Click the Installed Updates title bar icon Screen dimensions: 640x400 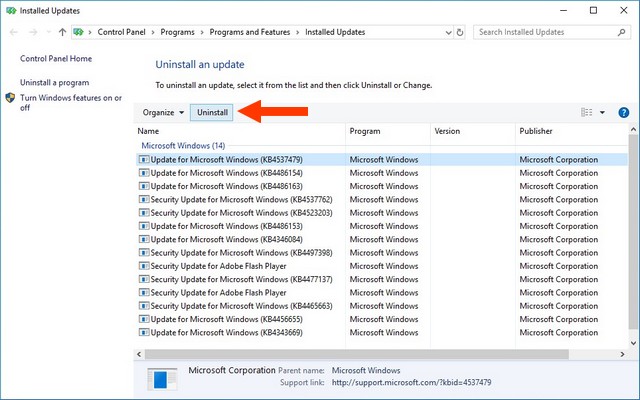pos(11,11)
